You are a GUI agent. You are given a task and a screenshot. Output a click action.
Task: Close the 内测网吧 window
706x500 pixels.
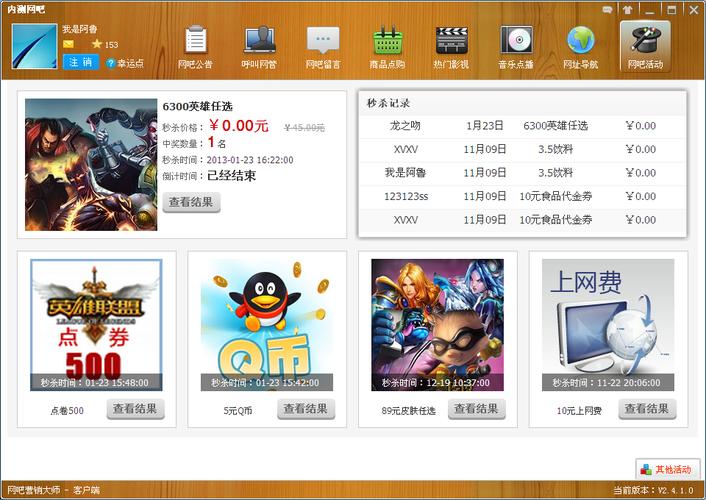tap(693, 9)
